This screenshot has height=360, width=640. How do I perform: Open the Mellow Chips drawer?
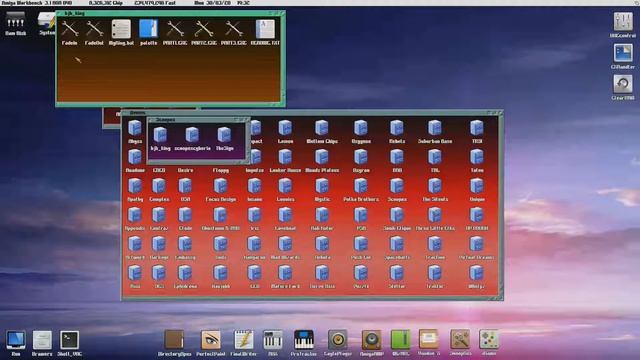322,128
